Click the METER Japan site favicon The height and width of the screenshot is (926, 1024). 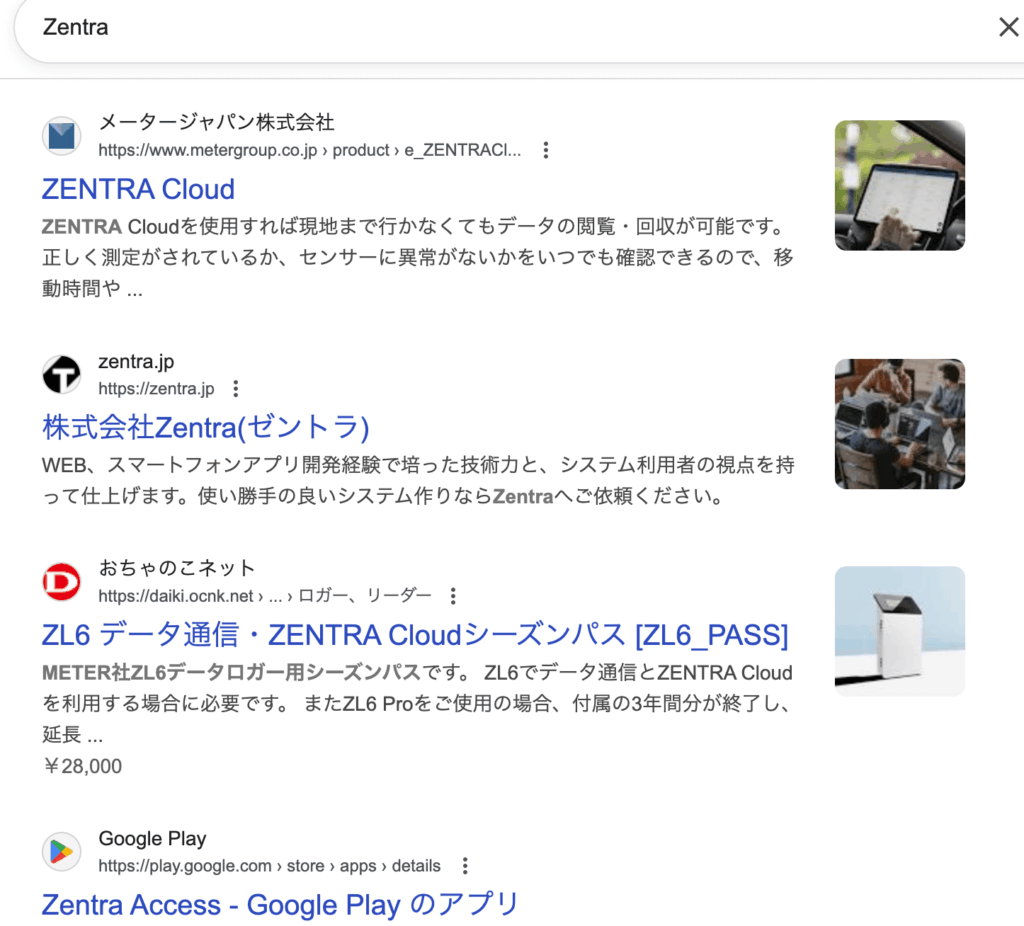[61, 136]
